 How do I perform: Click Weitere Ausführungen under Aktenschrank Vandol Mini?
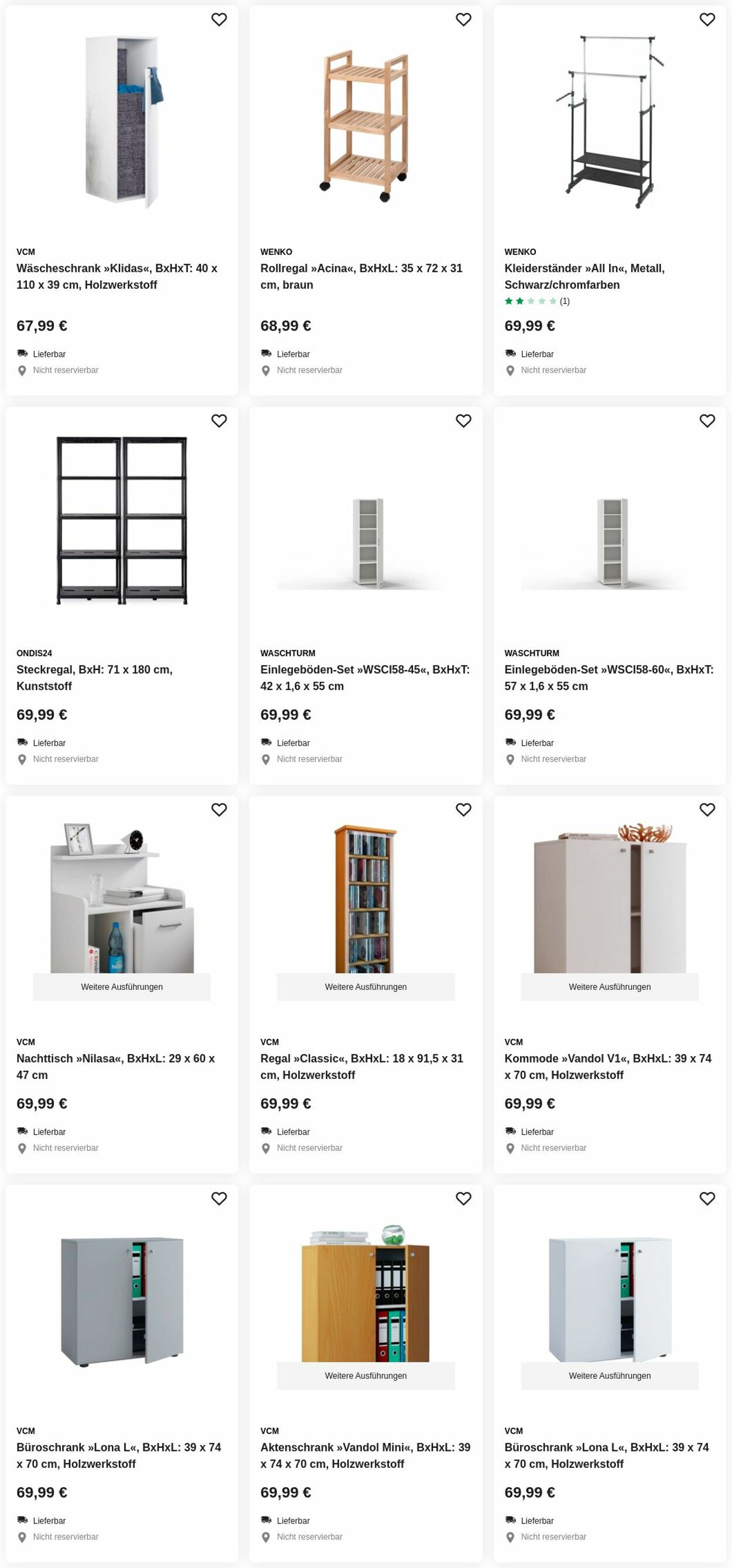point(365,1376)
